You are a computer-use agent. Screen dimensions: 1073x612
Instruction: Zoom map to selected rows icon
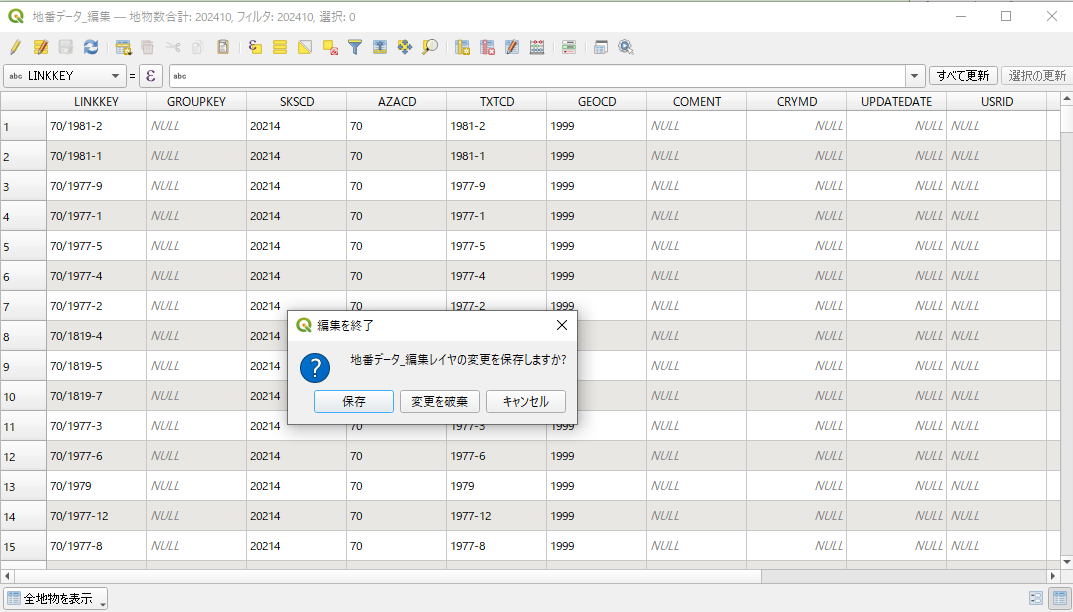430,47
